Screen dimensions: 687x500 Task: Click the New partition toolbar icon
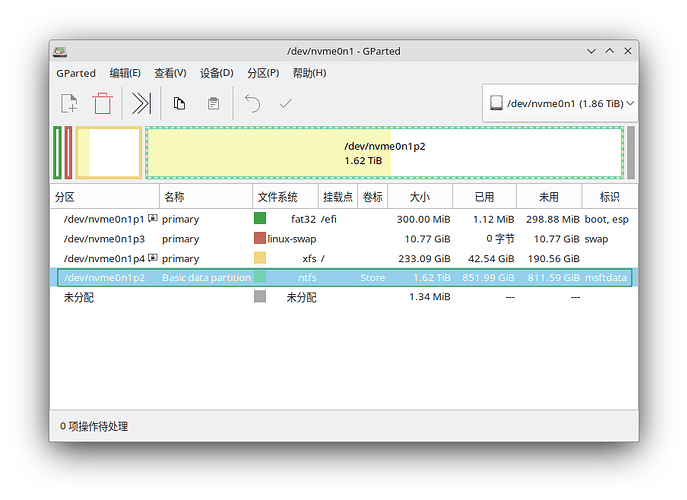click(x=69, y=103)
